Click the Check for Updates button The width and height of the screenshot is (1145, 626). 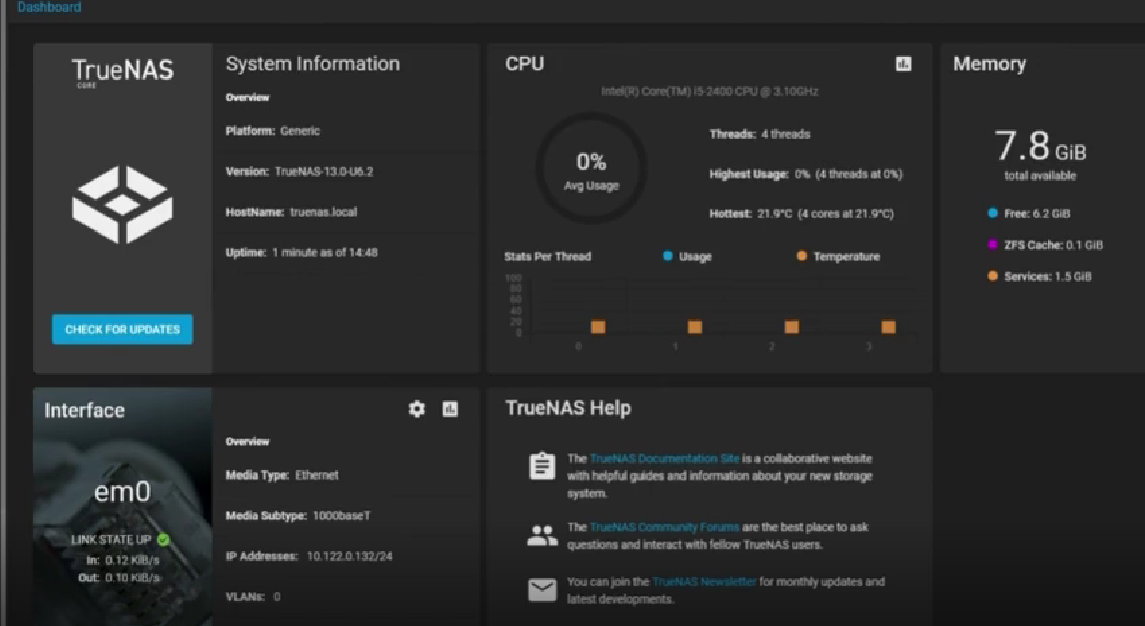coord(123,329)
